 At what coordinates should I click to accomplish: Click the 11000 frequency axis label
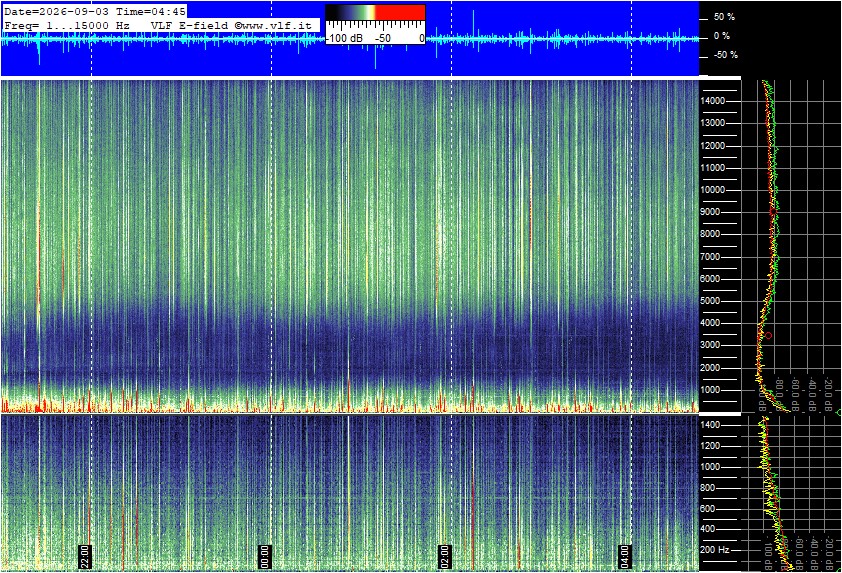coord(713,168)
